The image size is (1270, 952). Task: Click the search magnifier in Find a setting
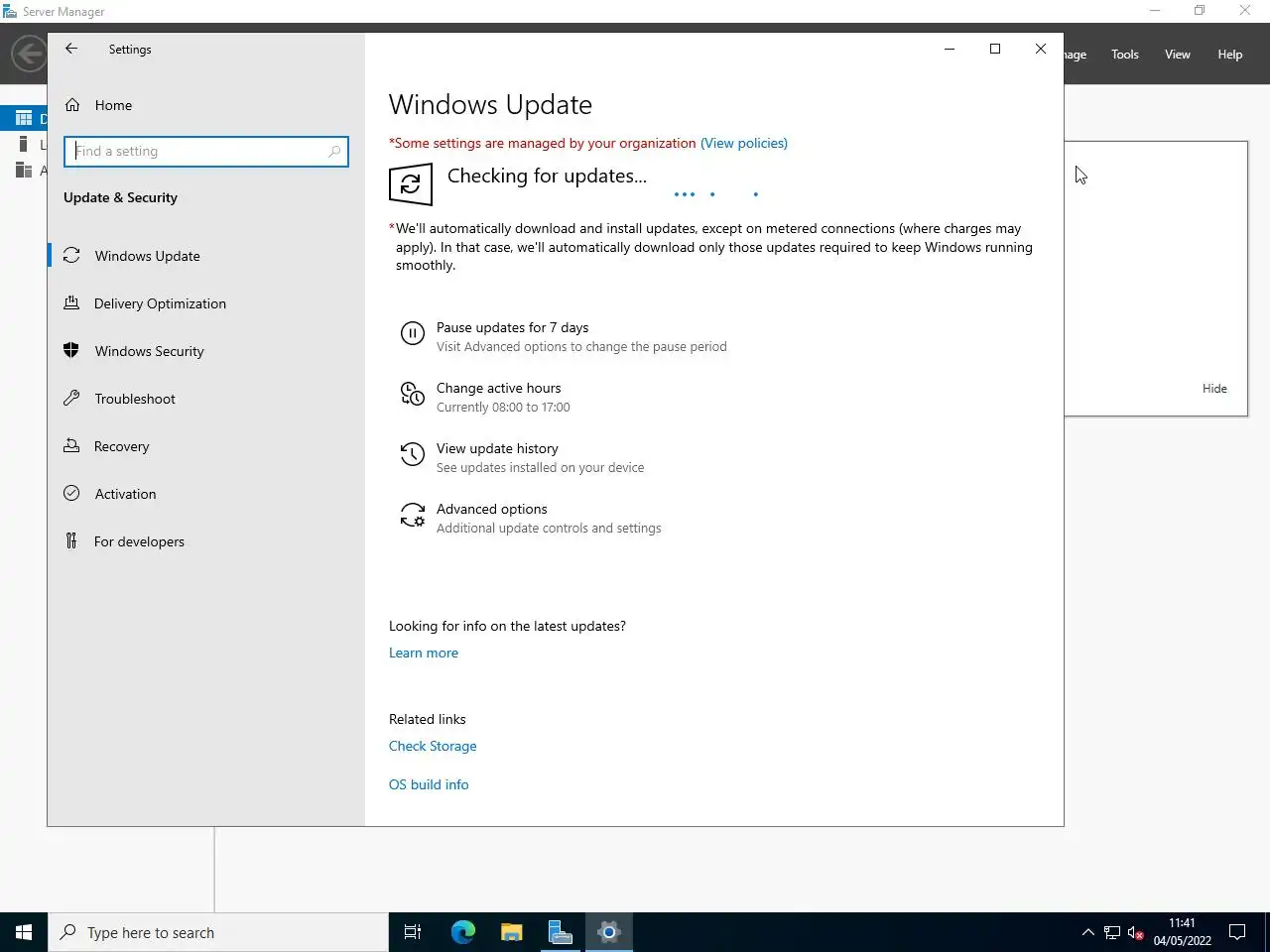[x=334, y=152]
